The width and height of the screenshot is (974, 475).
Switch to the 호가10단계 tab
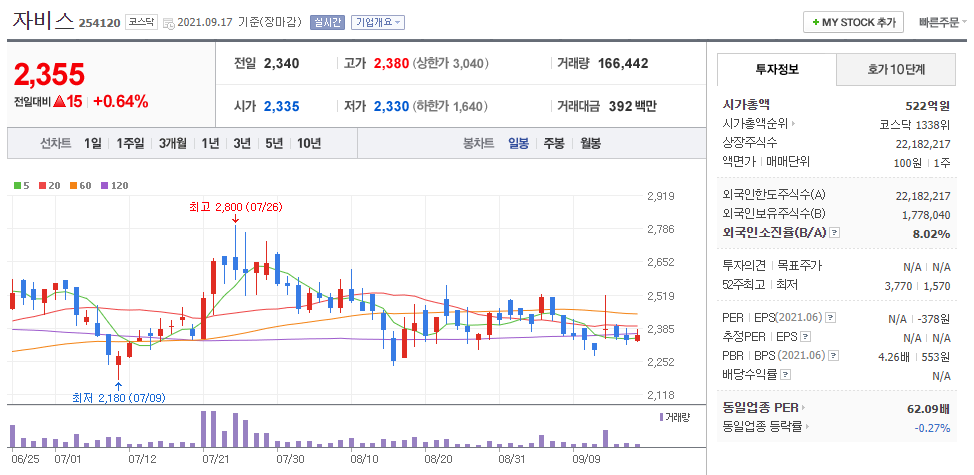pyautogui.click(x=896, y=70)
